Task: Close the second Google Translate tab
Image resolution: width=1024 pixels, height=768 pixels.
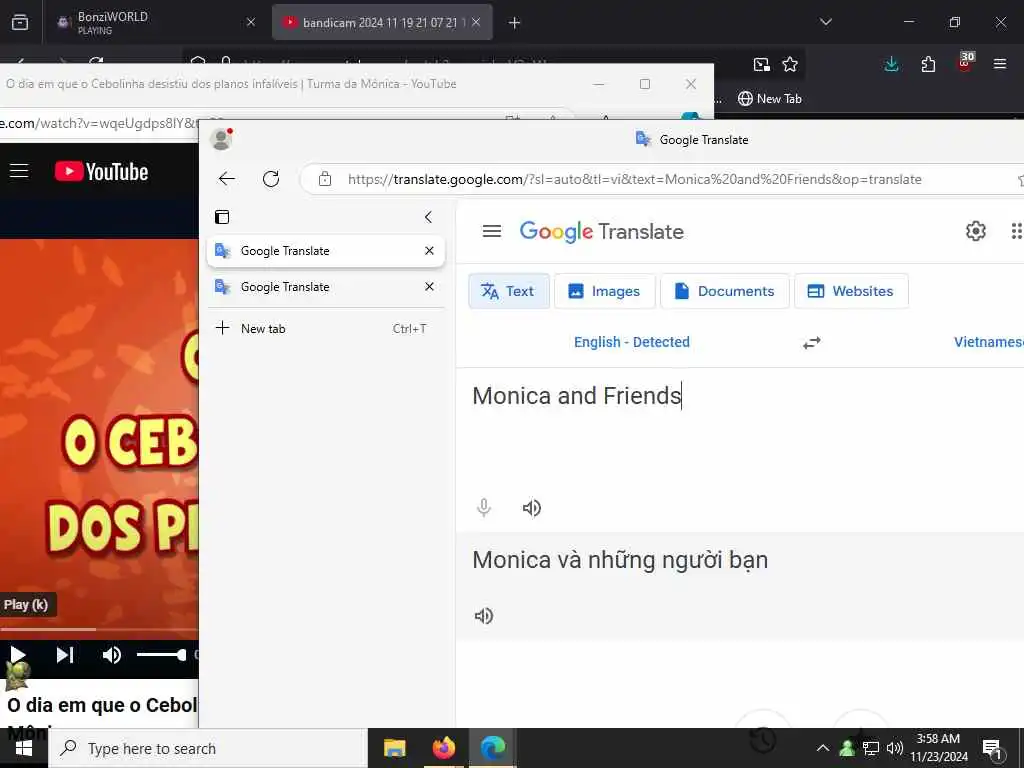Action: (429, 287)
